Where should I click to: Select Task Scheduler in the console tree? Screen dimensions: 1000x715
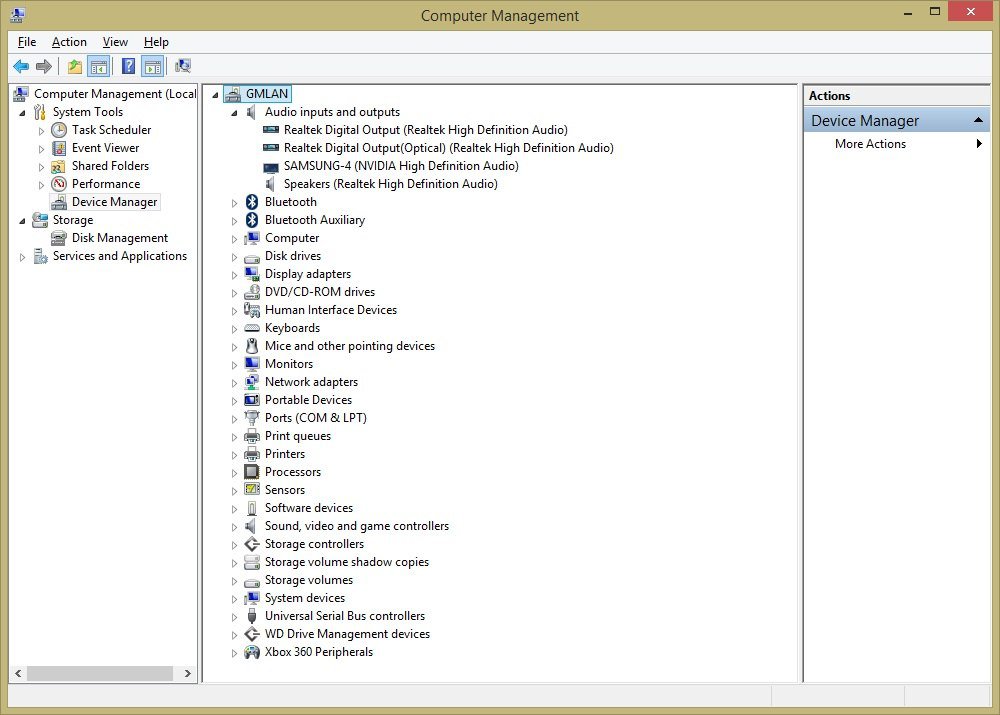tap(111, 130)
